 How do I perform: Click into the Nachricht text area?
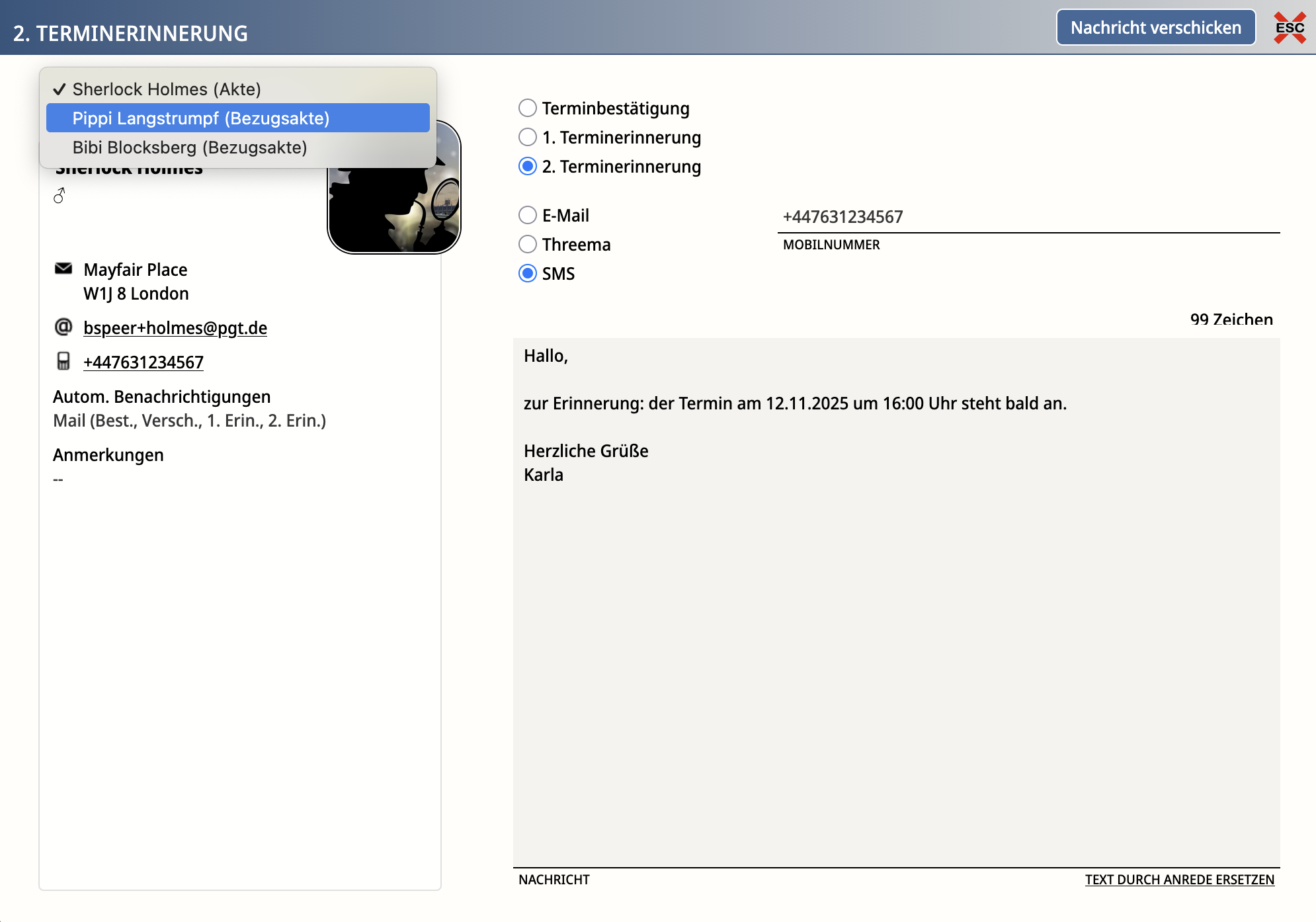[x=895, y=628]
